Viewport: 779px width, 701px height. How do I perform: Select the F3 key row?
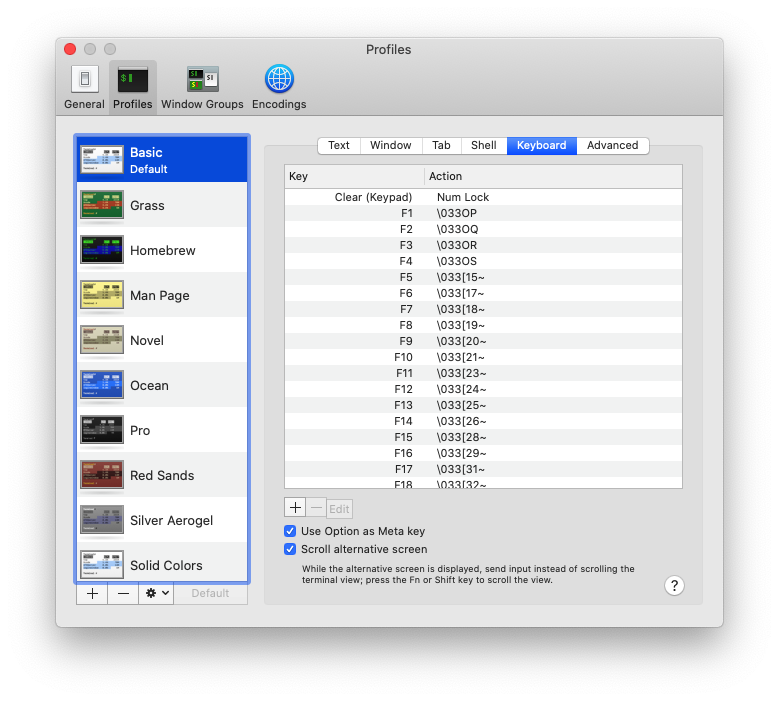click(483, 245)
